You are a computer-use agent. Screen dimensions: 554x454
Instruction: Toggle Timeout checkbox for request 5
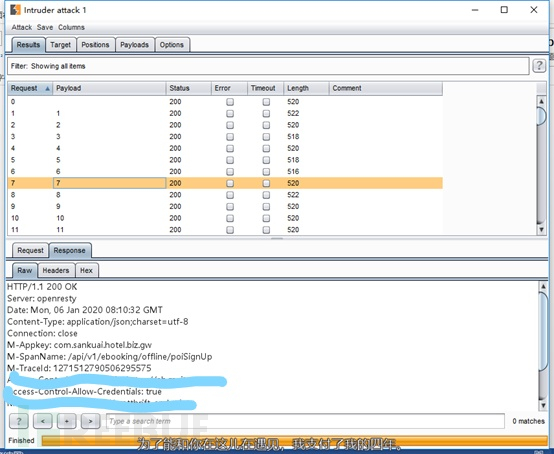[266, 160]
